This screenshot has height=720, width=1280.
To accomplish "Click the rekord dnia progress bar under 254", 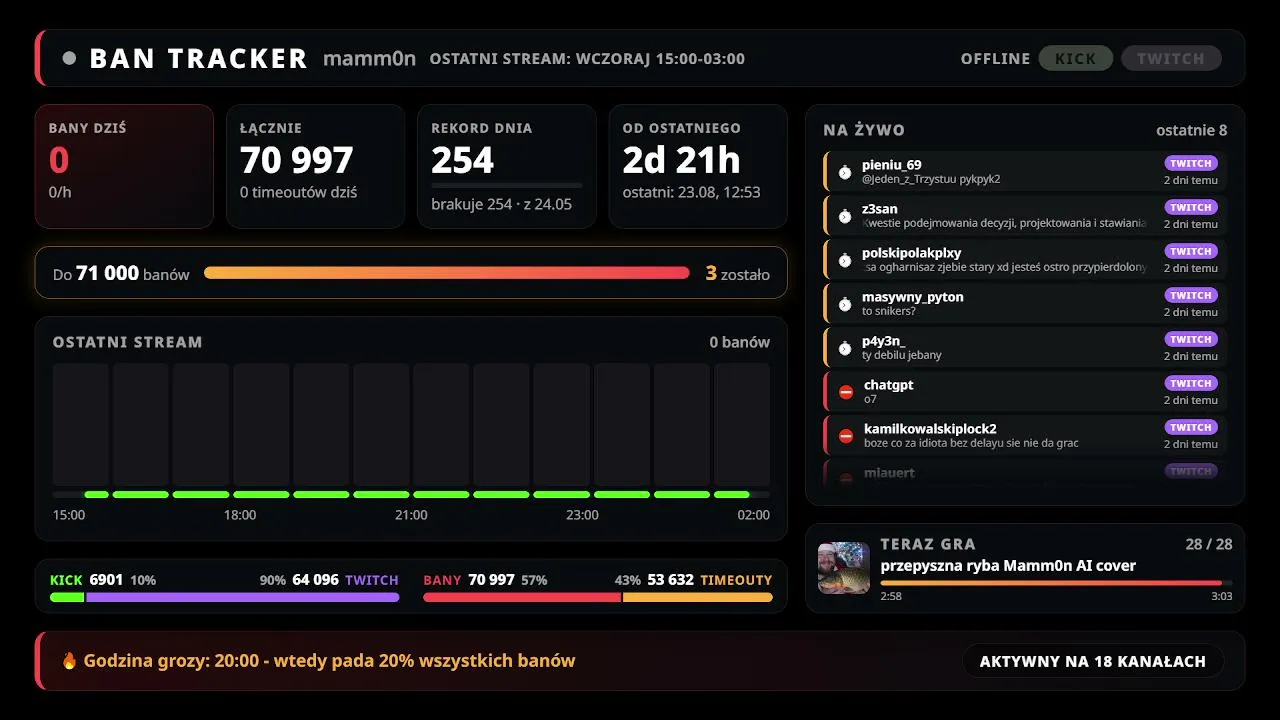I will point(507,185).
